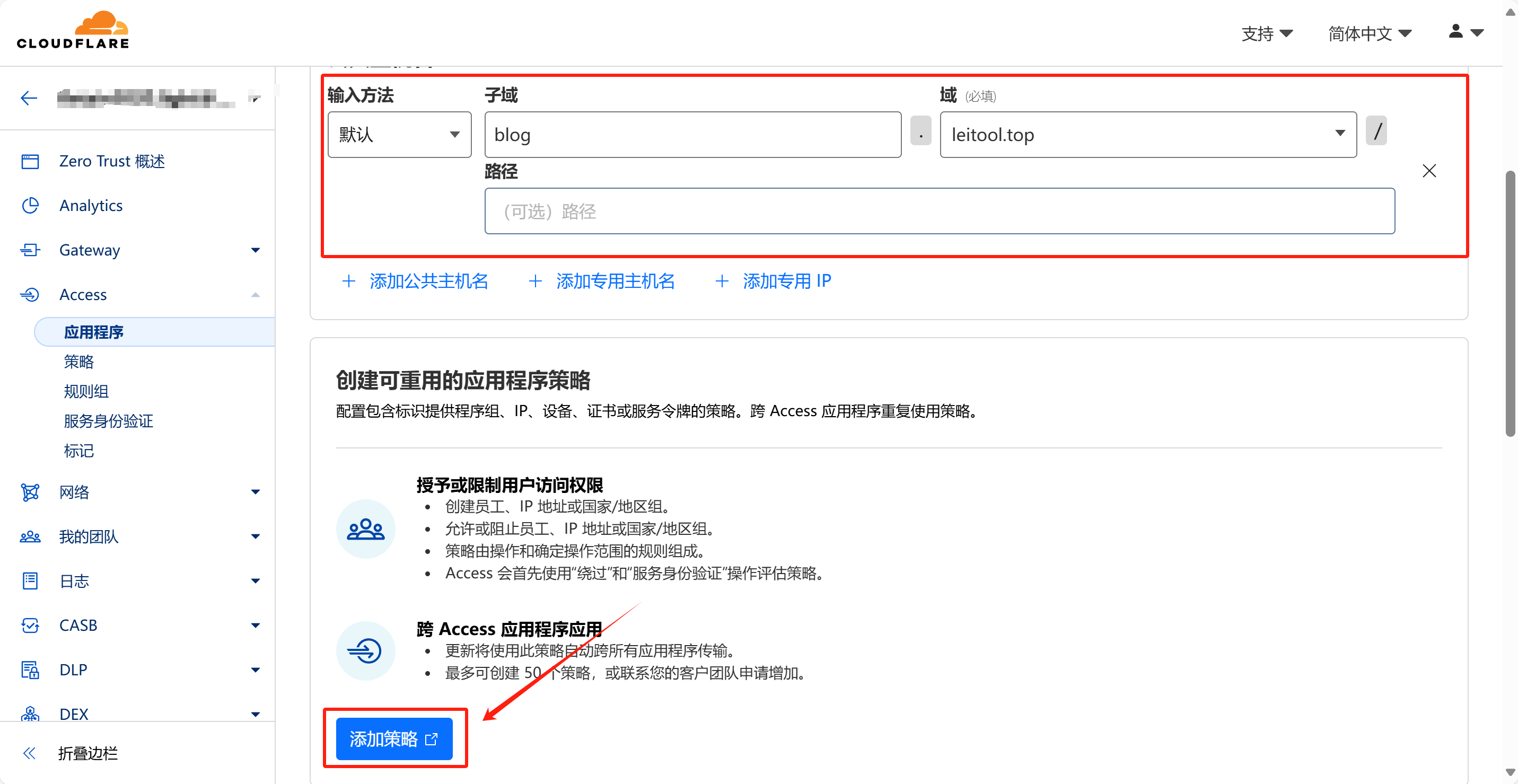Open the account switcher dropdown arrow
The image size is (1518, 784).
click(x=255, y=98)
